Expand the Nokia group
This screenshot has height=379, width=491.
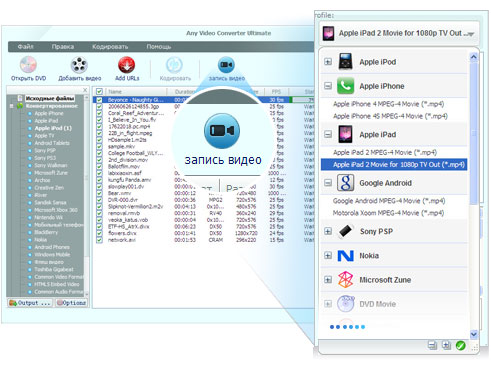pos(328,256)
